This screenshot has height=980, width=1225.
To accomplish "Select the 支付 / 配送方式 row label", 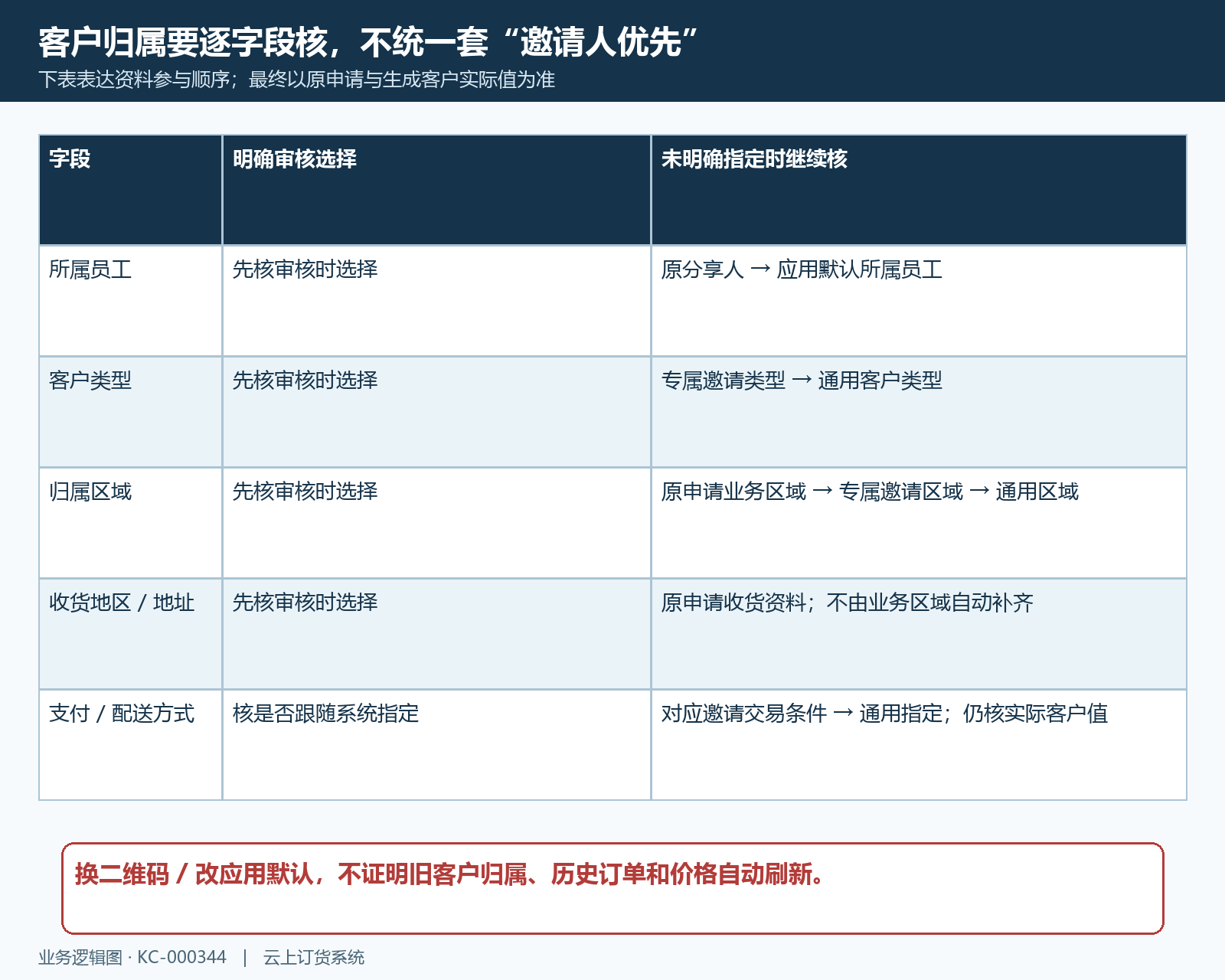I will 122,714.
